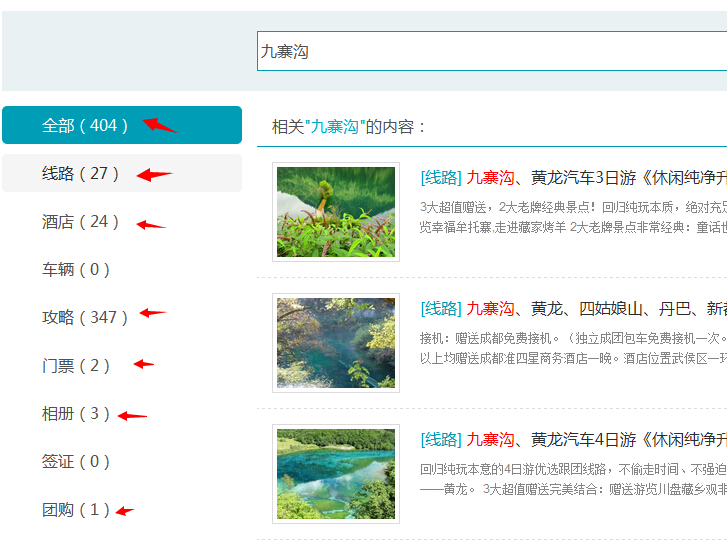727x541 pixels.
Task: Select the 全部 (404) category tab
Action: pyautogui.click(x=86, y=126)
